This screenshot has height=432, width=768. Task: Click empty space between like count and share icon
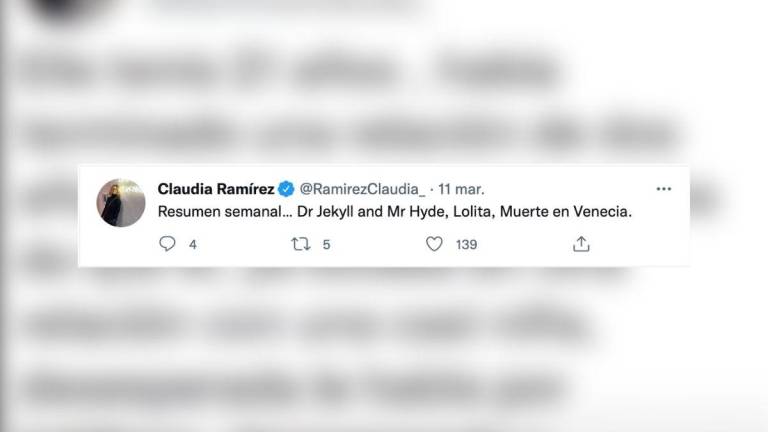coord(524,244)
